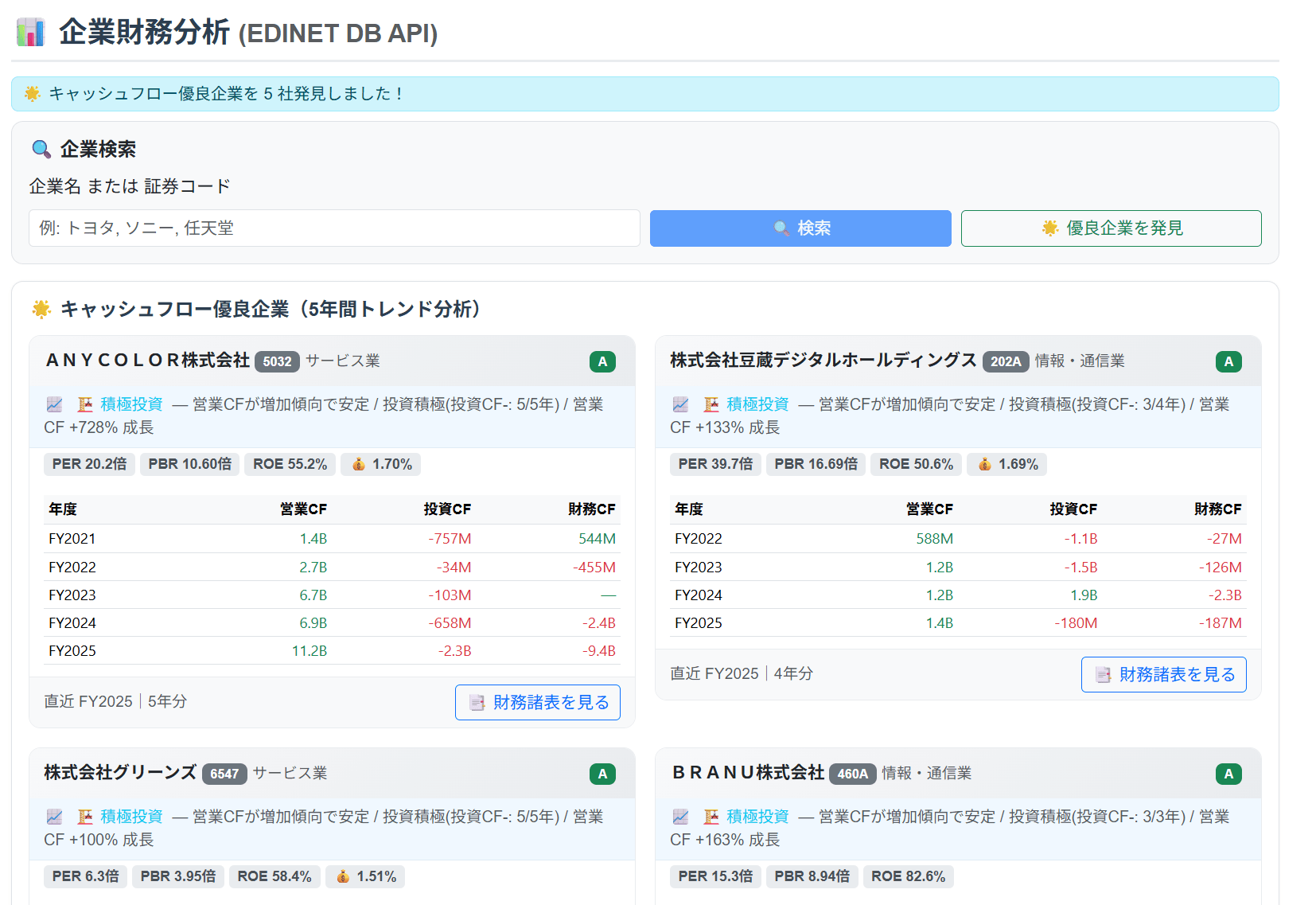Click the green A grade badge on ANYCOLOR card

click(602, 361)
